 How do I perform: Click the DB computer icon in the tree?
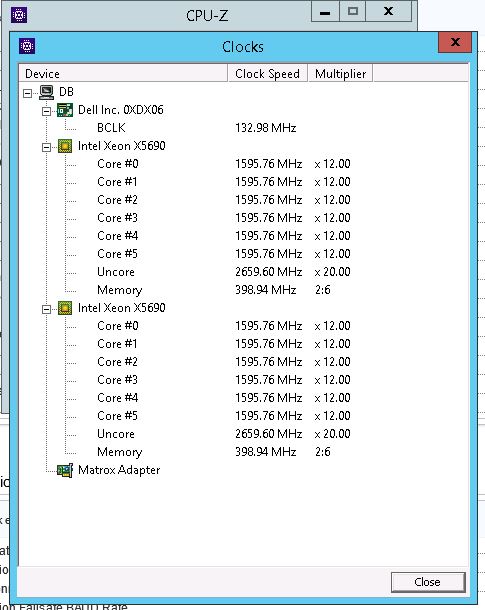tap(47, 92)
